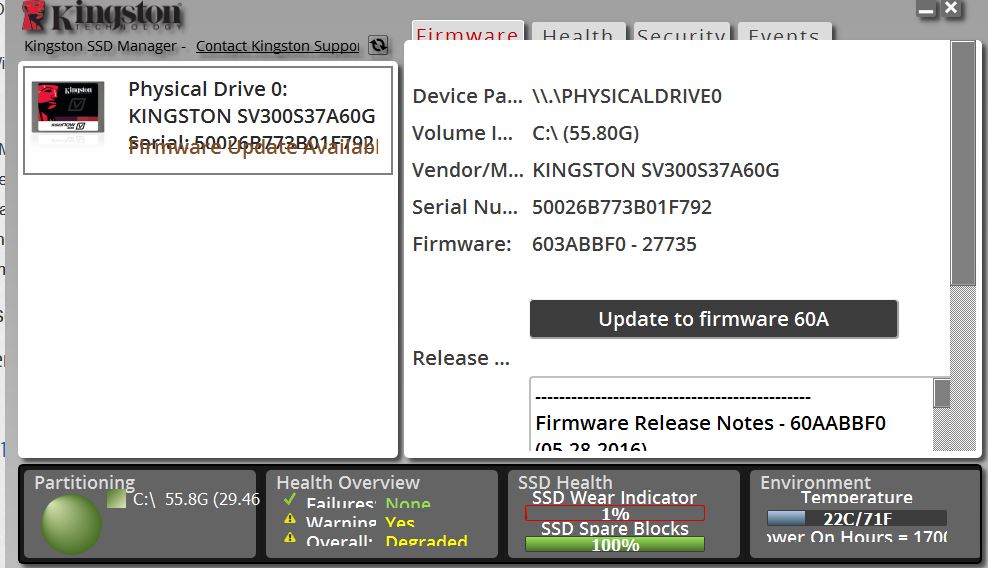Switch to the Health tab

(578, 33)
